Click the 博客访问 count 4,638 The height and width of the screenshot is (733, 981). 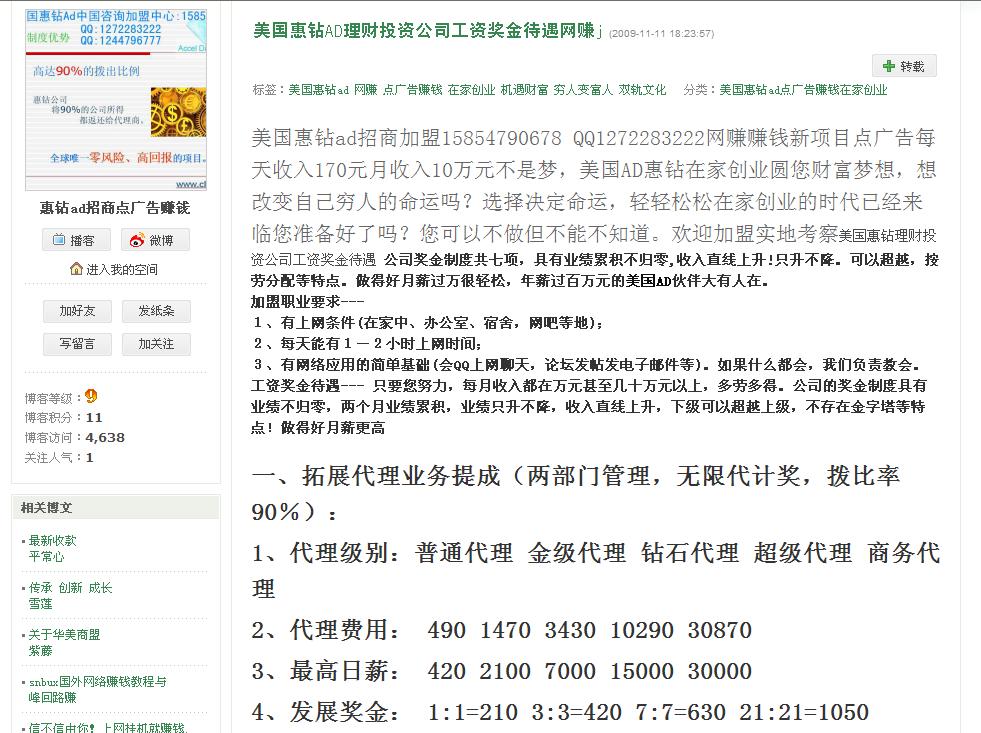pyautogui.click(x=105, y=437)
